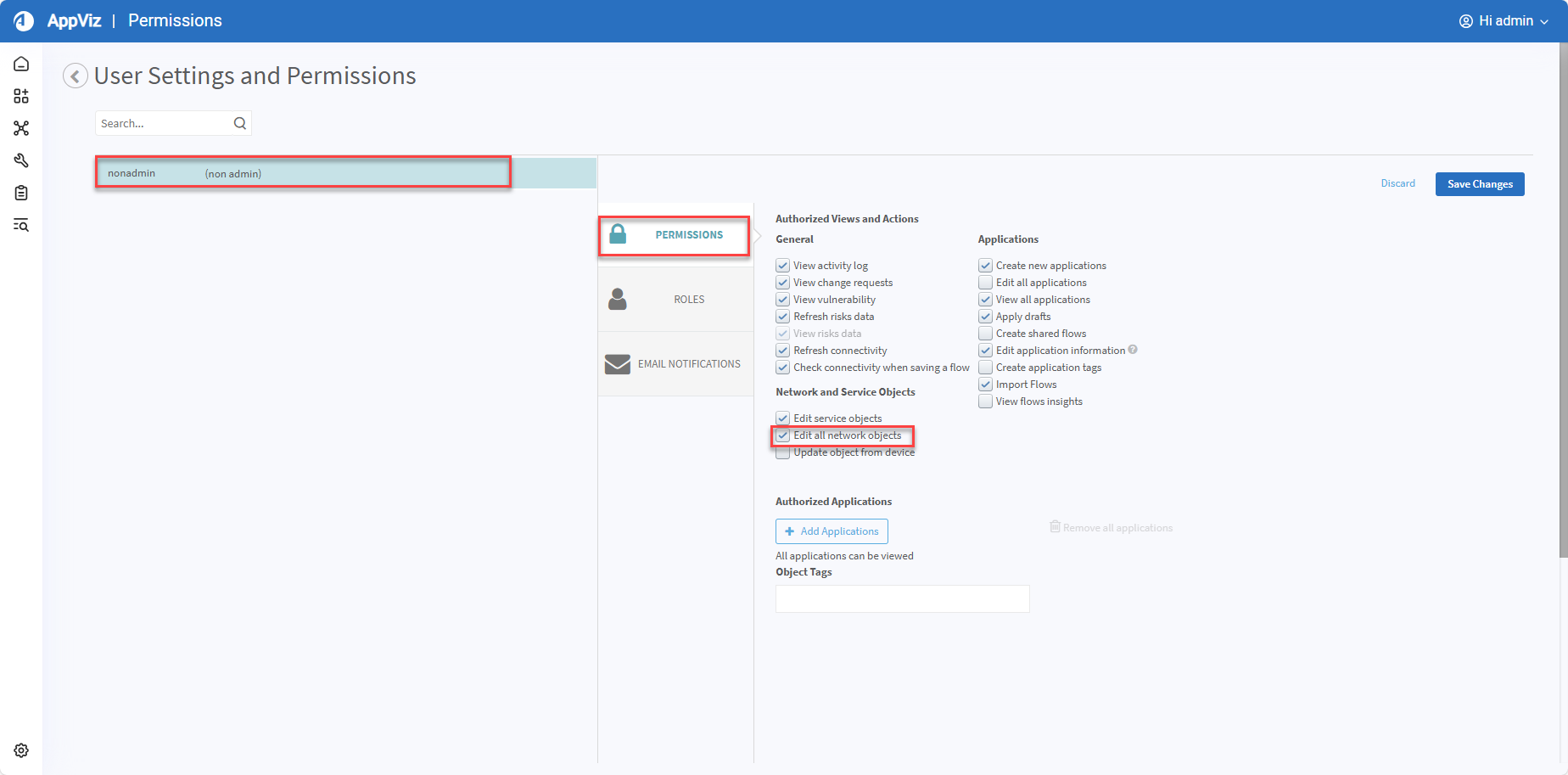Click the search magnifier icon
The width and height of the screenshot is (1568, 775).
pos(240,123)
